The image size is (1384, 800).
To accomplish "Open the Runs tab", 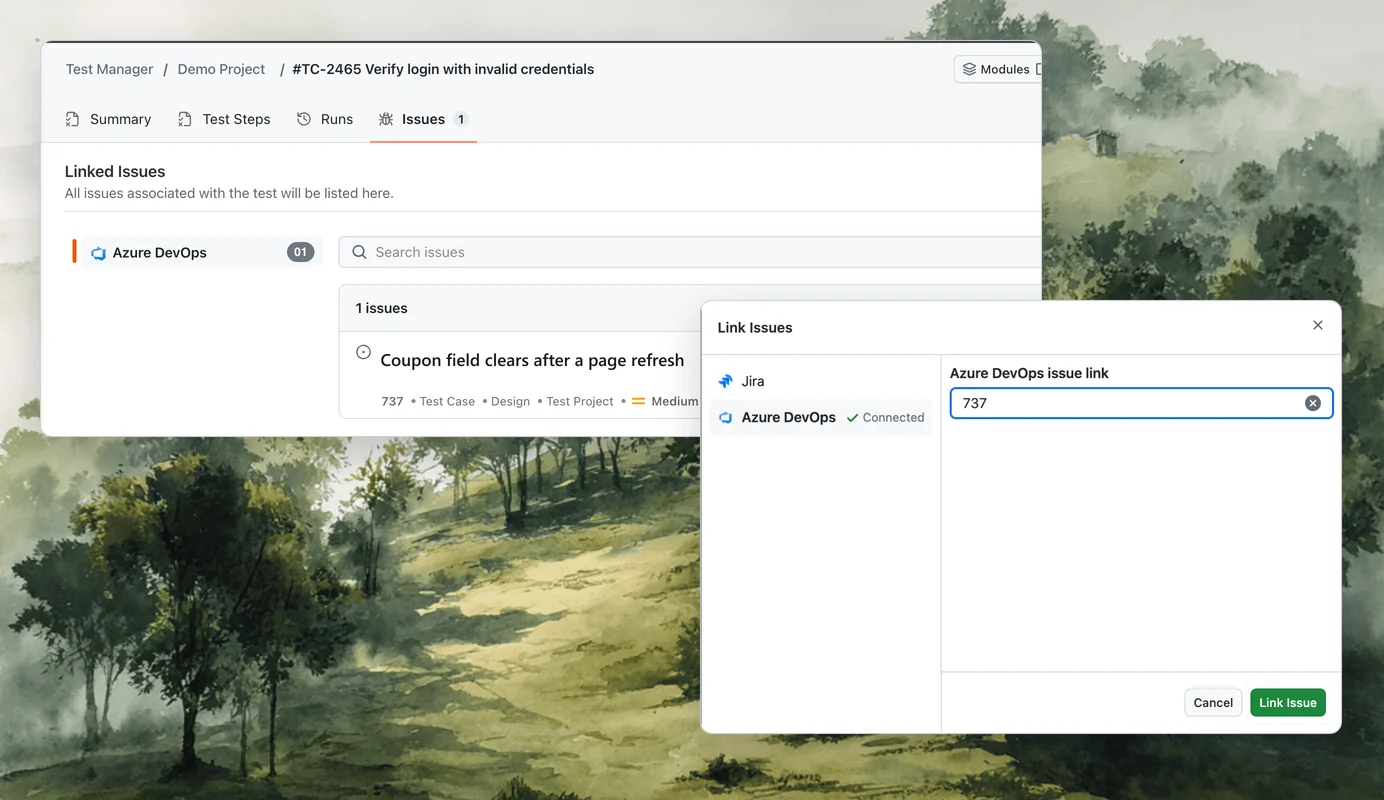I will pos(325,119).
